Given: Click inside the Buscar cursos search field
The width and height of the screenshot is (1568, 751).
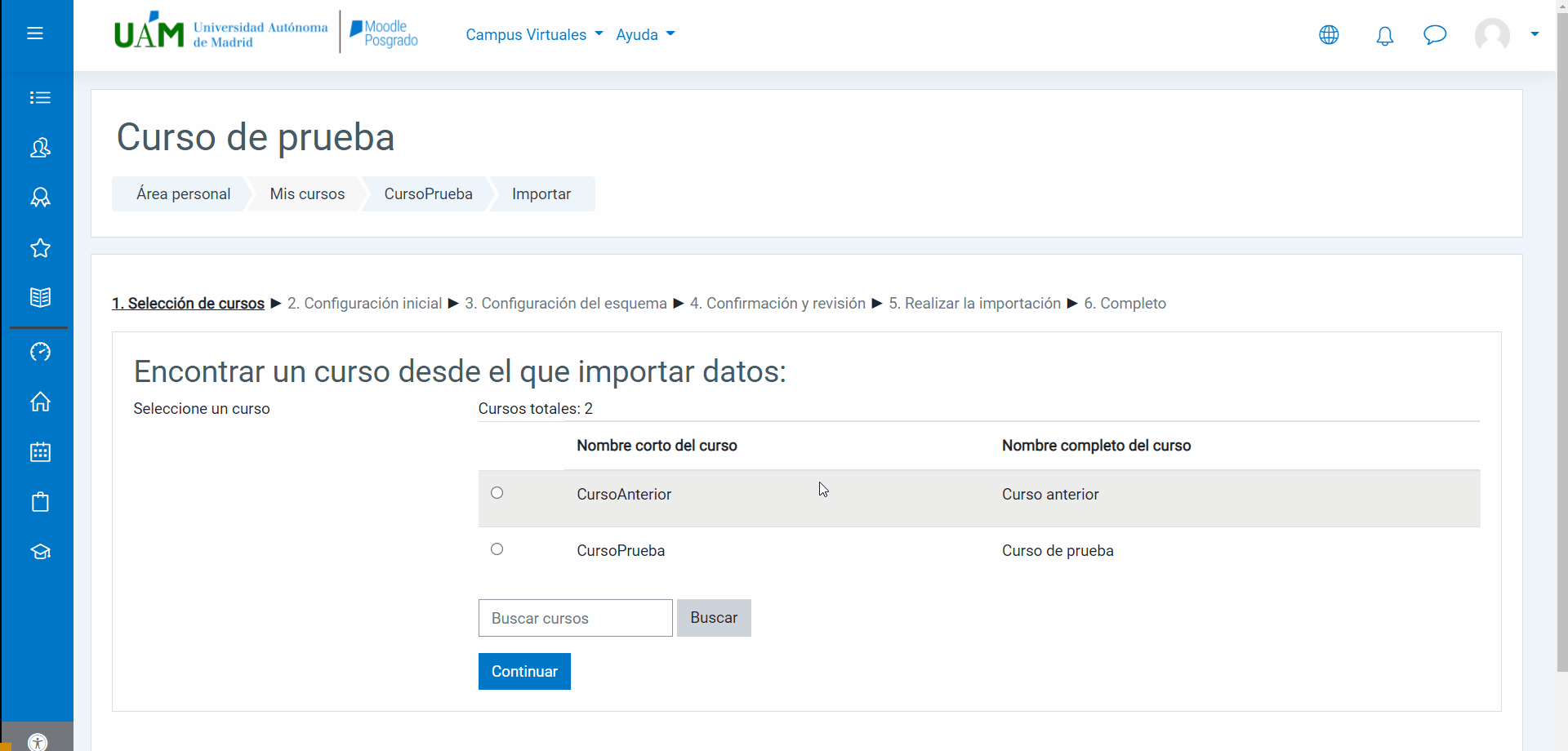Looking at the screenshot, I should click(575, 618).
